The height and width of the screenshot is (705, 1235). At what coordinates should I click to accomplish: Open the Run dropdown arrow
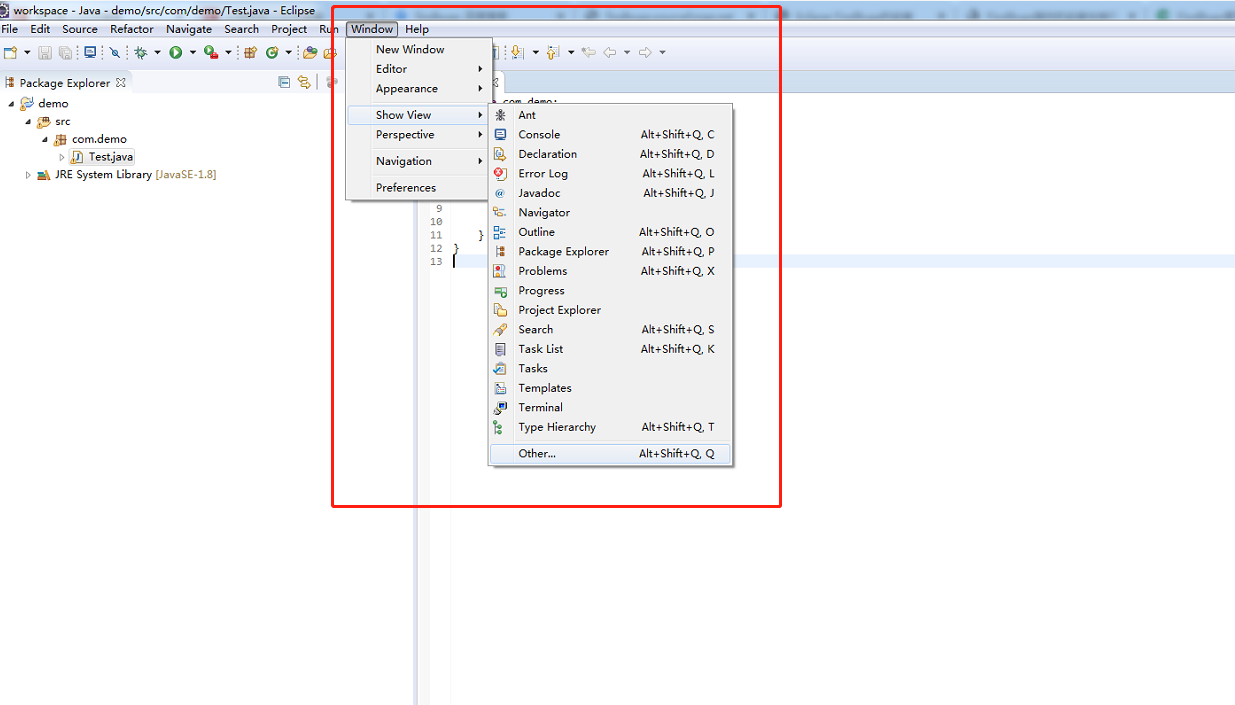[193, 52]
